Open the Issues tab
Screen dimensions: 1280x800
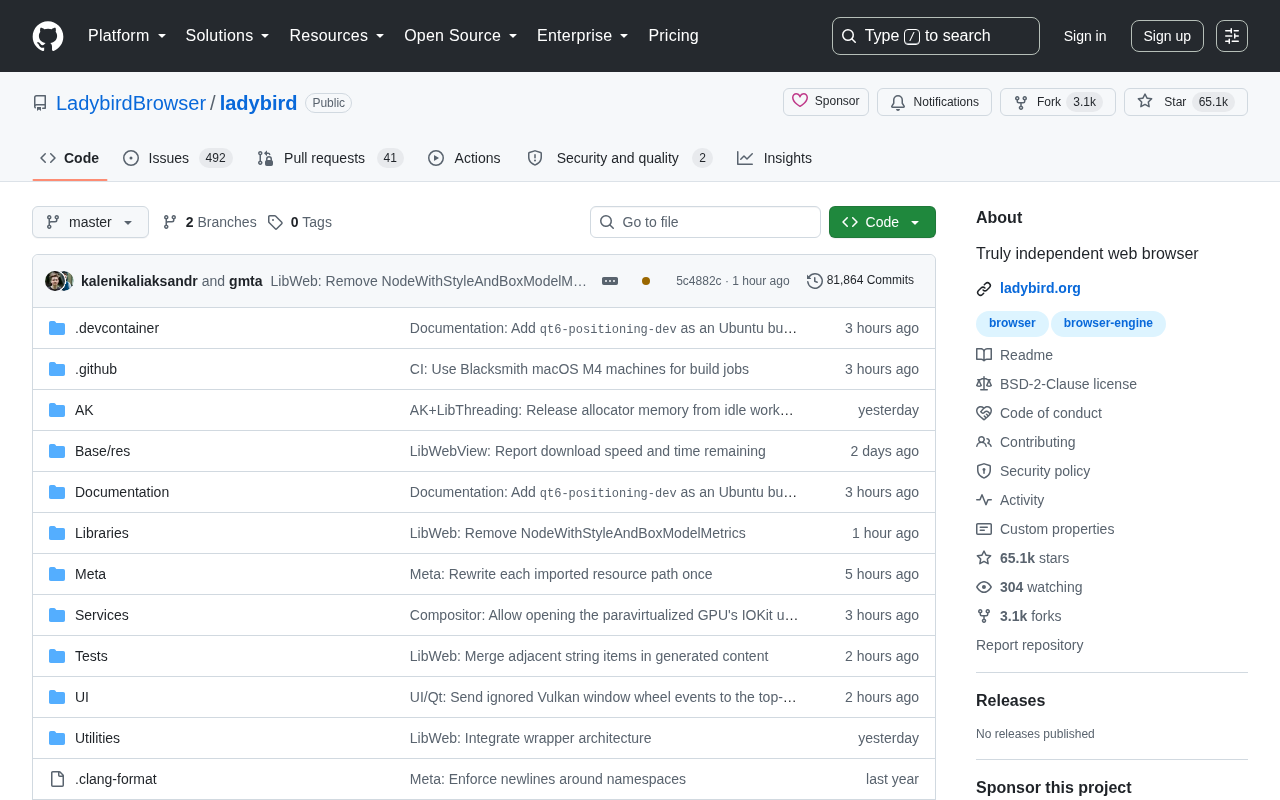[178, 158]
